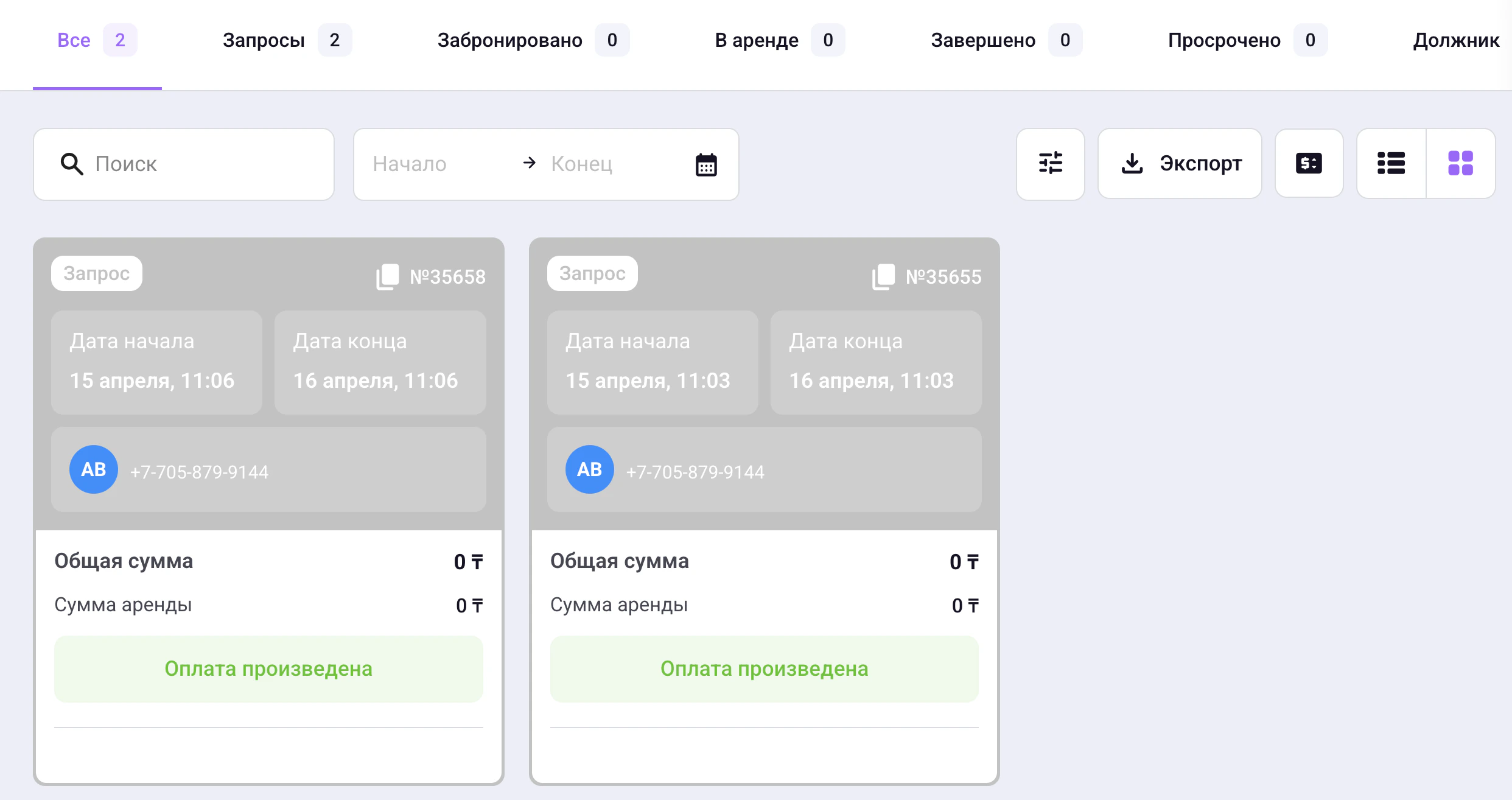The height and width of the screenshot is (800, 1512).
Task: Open the filter settings sliders icon
Action: 1050,163
